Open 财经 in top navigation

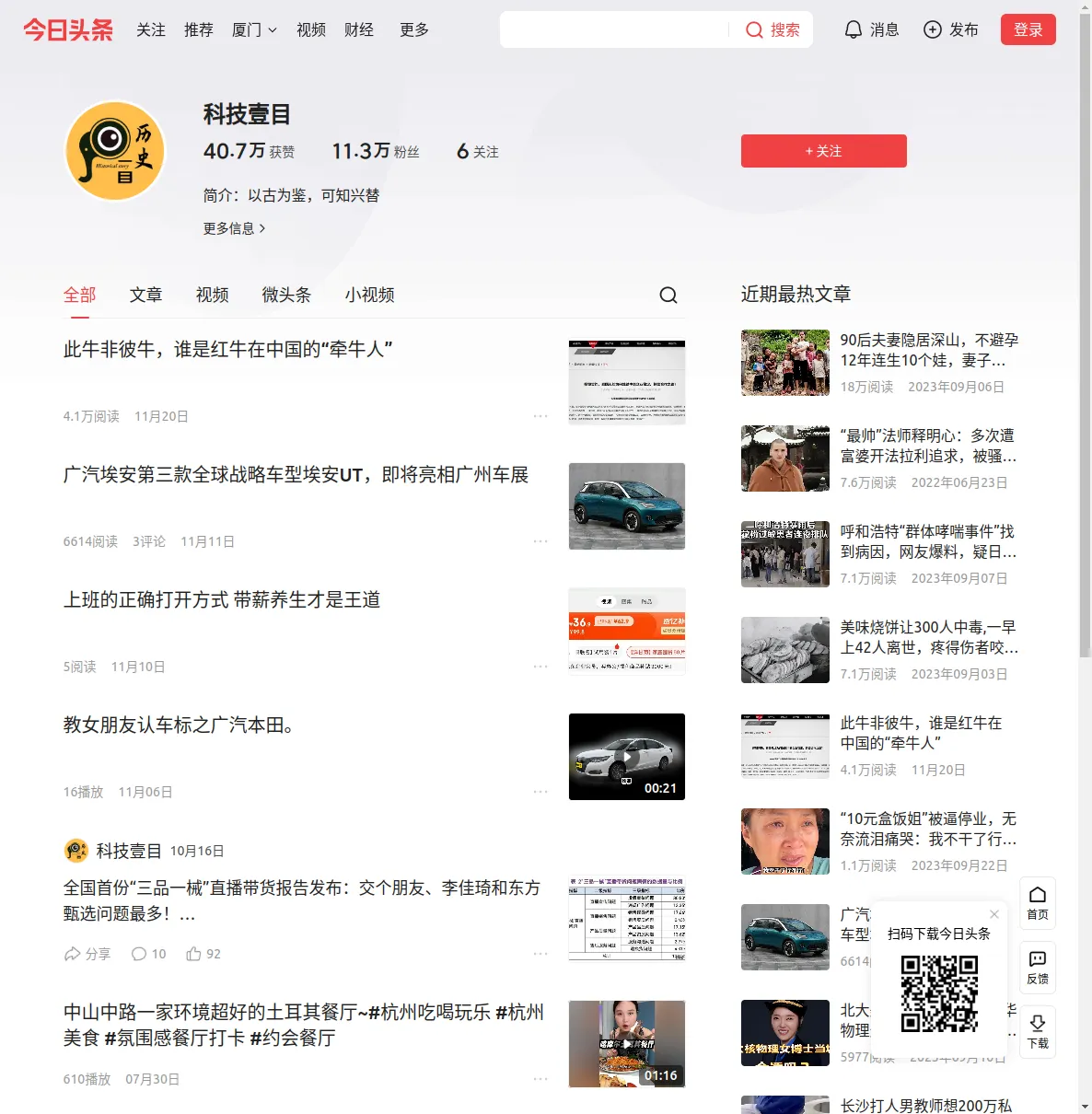click(359, 29)
